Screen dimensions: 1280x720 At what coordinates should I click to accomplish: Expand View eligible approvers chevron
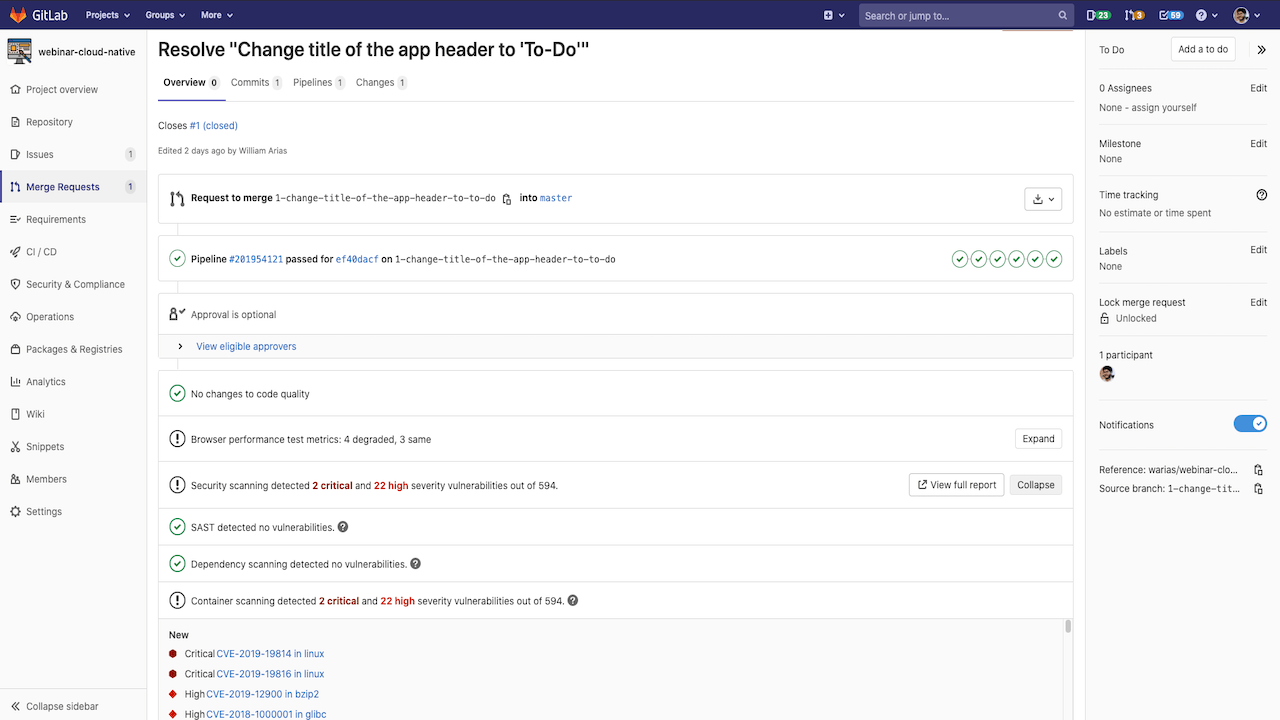[180, 347]
